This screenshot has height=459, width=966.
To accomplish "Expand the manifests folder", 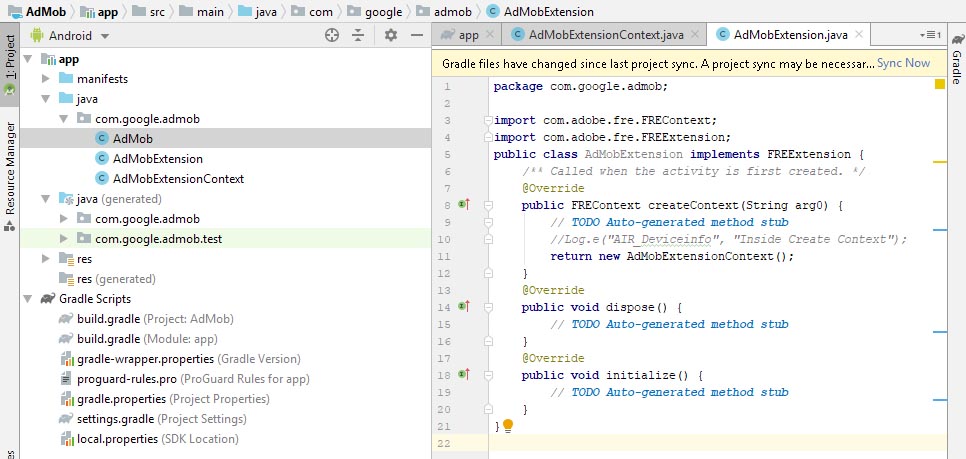I will 46,79.
